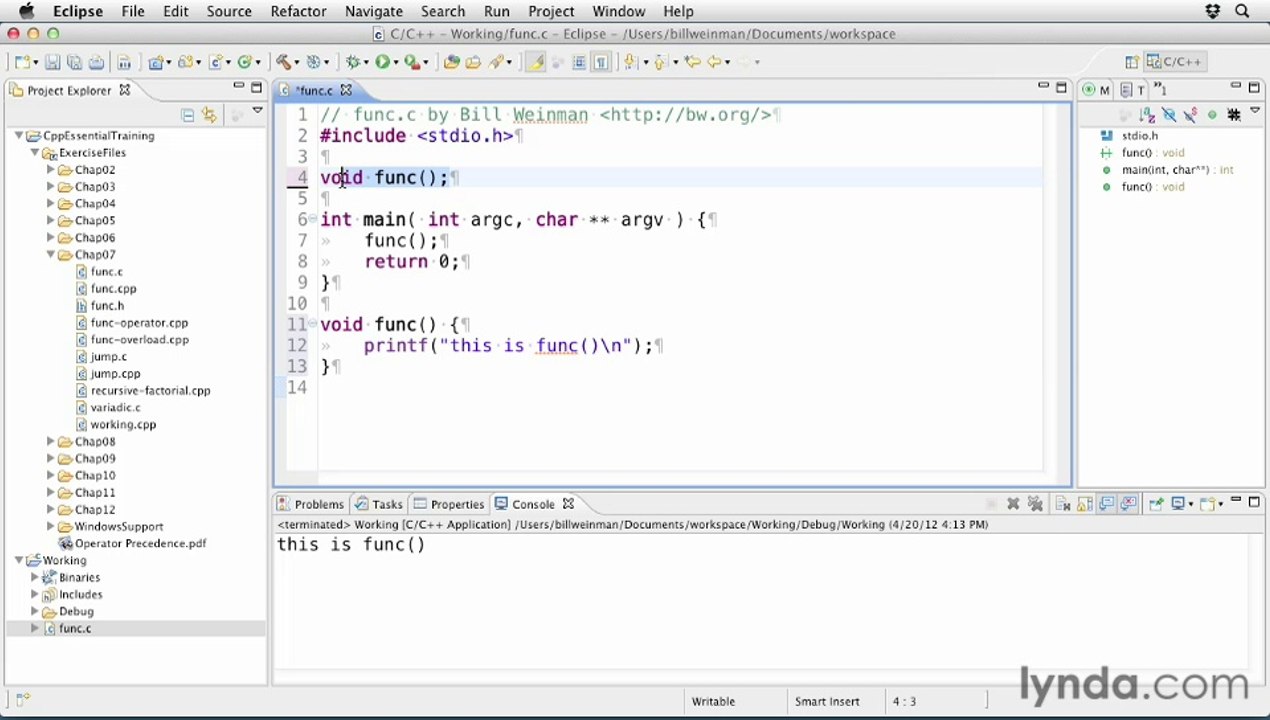Open the Project menu
The height and width of the screenshot is (720, 1270).
click(551, 11)
